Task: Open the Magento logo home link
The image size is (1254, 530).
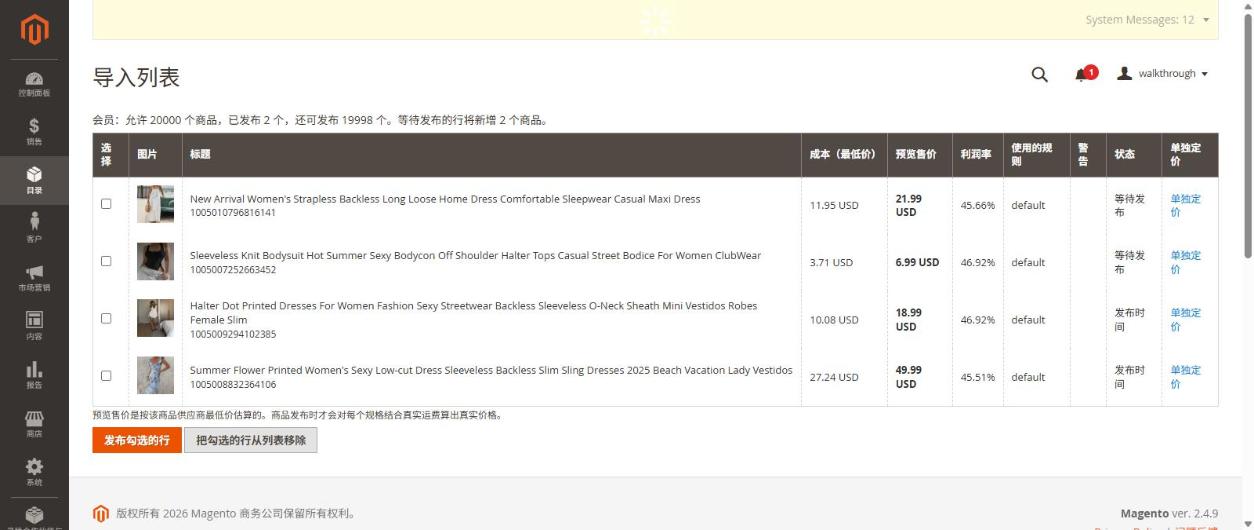Action: [x=34, y=29]
